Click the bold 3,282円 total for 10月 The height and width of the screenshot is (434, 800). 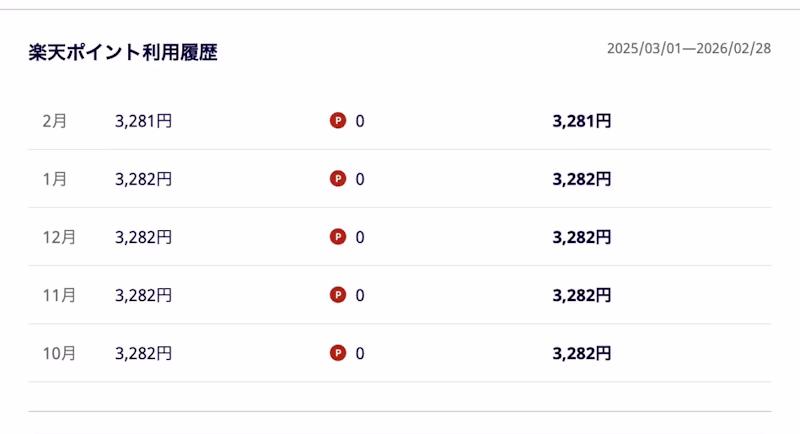pos(581,353)
